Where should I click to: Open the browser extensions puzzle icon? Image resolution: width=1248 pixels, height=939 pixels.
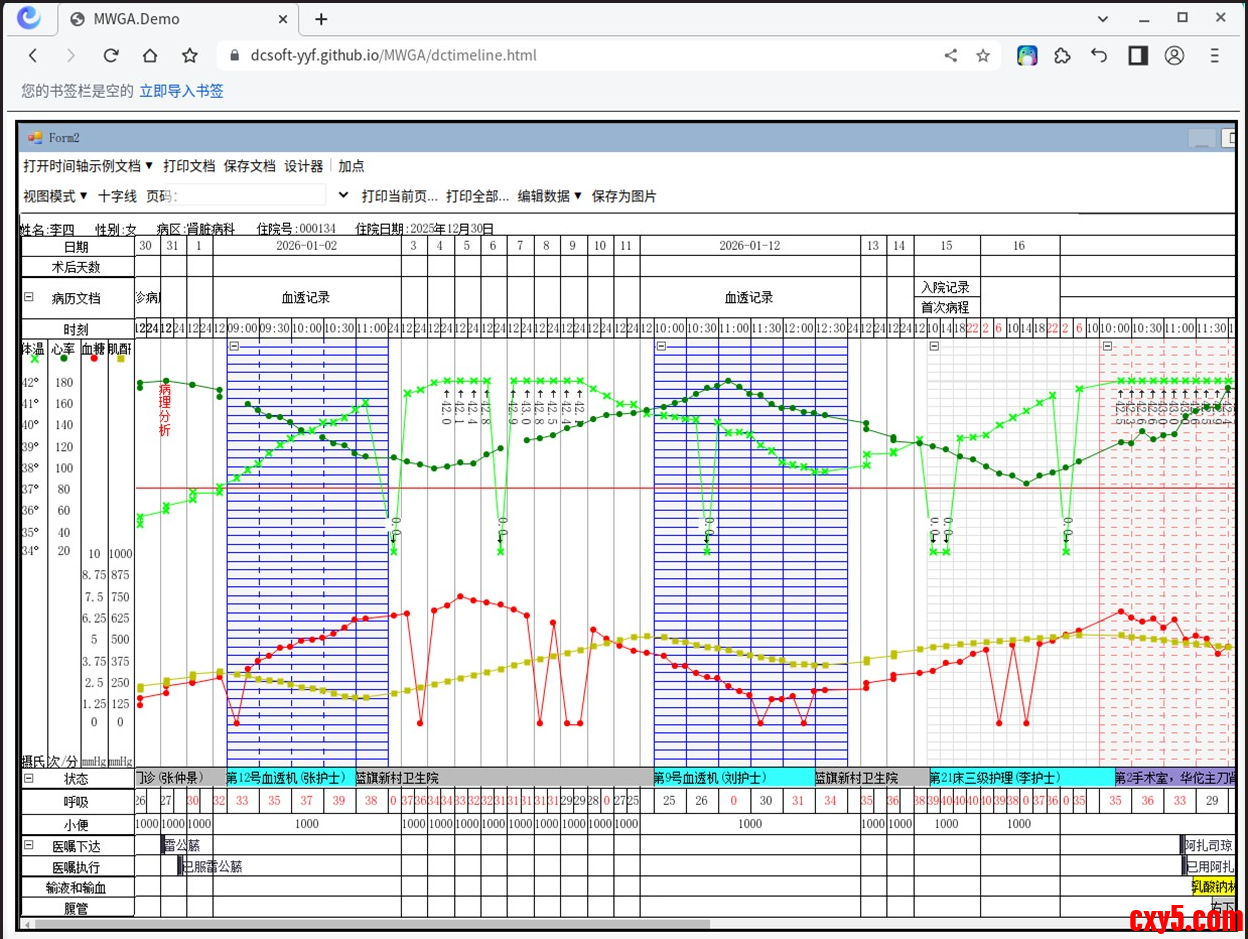[1063, 56]
